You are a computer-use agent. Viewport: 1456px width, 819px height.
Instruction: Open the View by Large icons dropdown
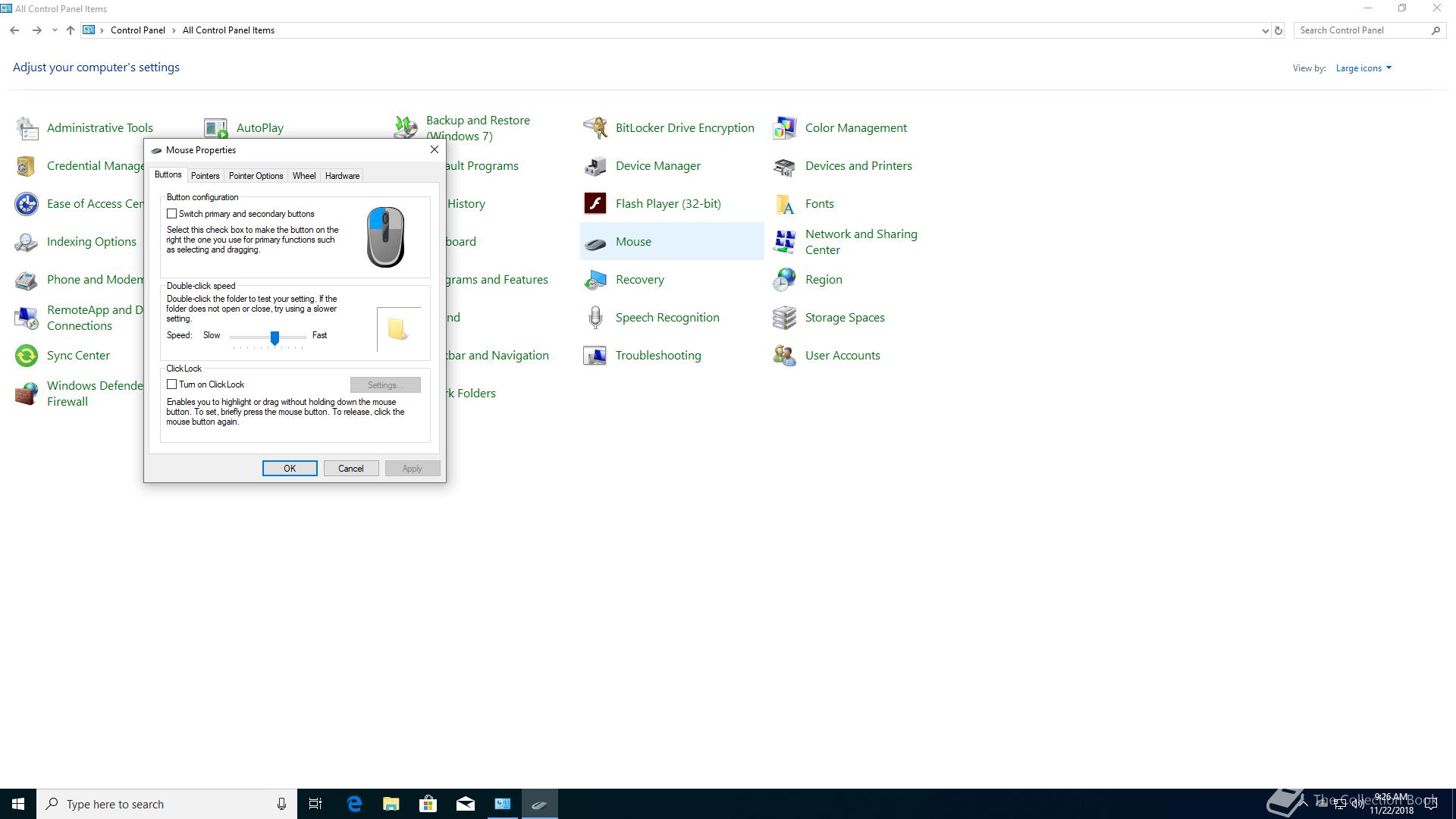[x=1363, y=68]
